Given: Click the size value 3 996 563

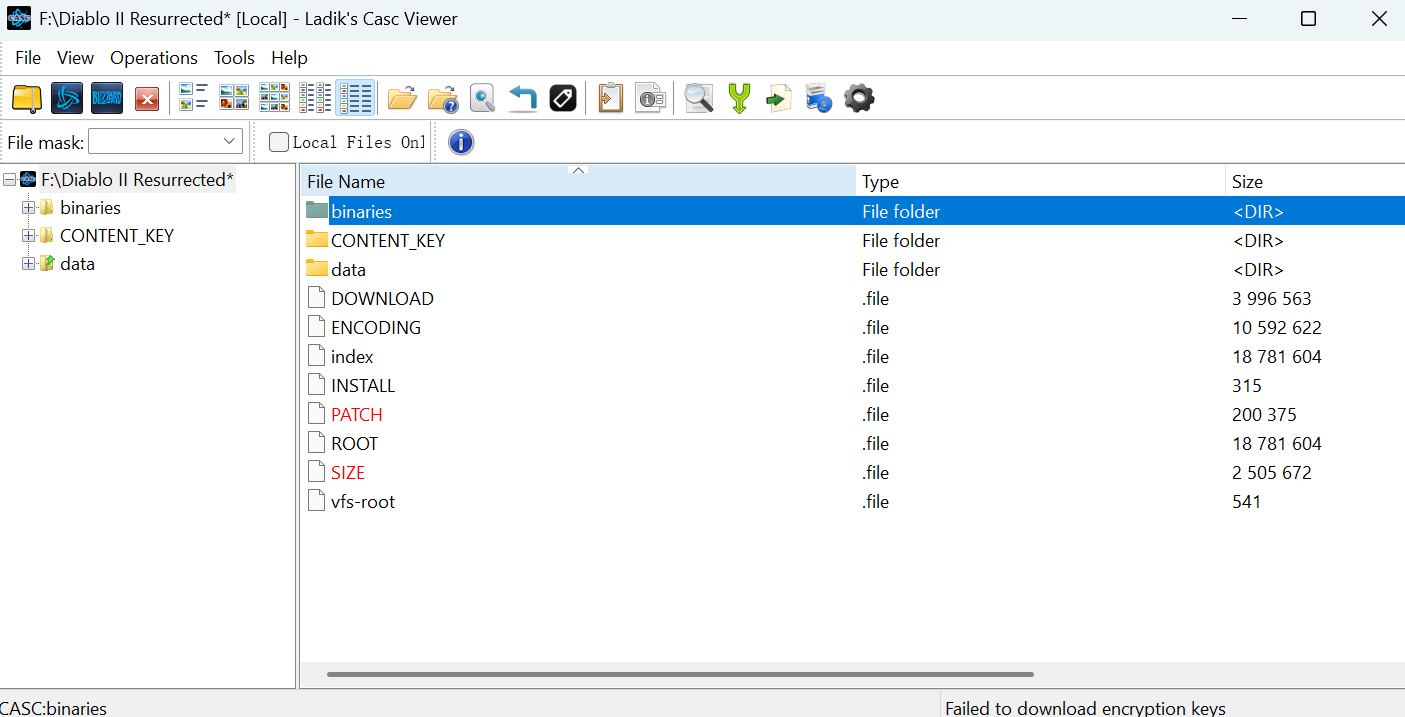Looking at the screenshot, I should (x=1272, y=298).
